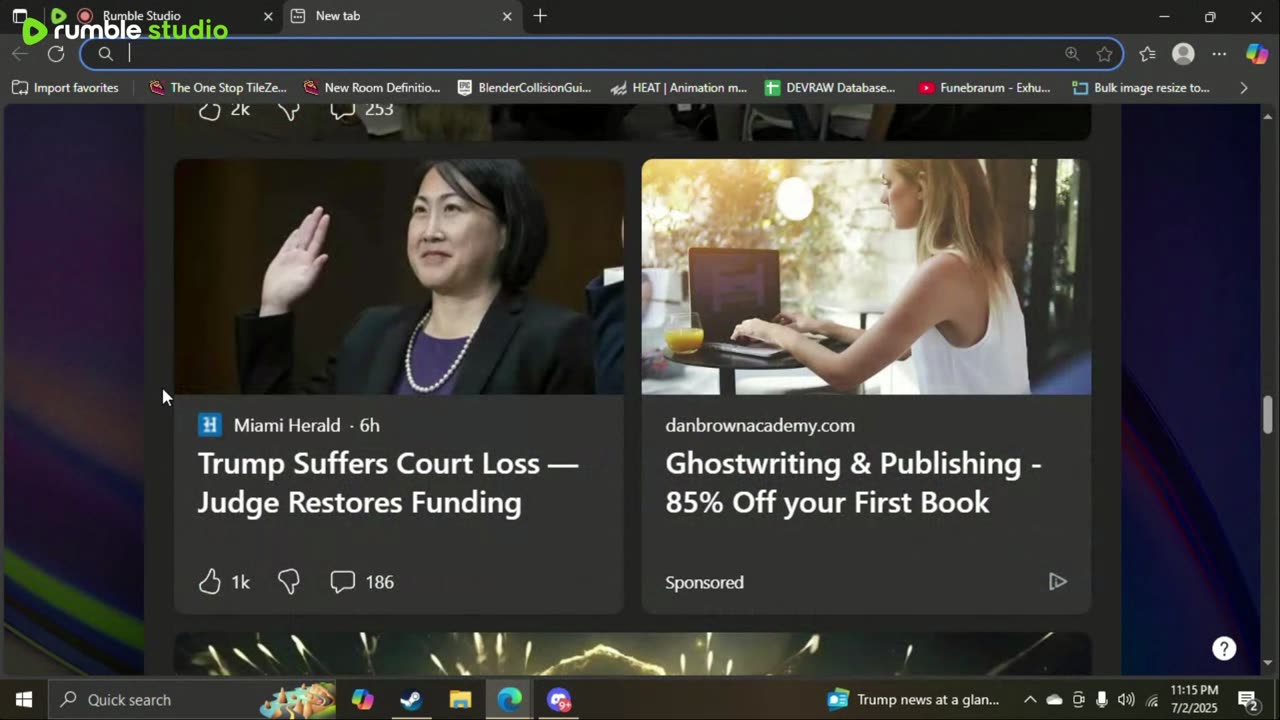Viewport: 1280px width, 720px height.
Task: Add this page to favorites with star icon
Action: point(1104,54)
